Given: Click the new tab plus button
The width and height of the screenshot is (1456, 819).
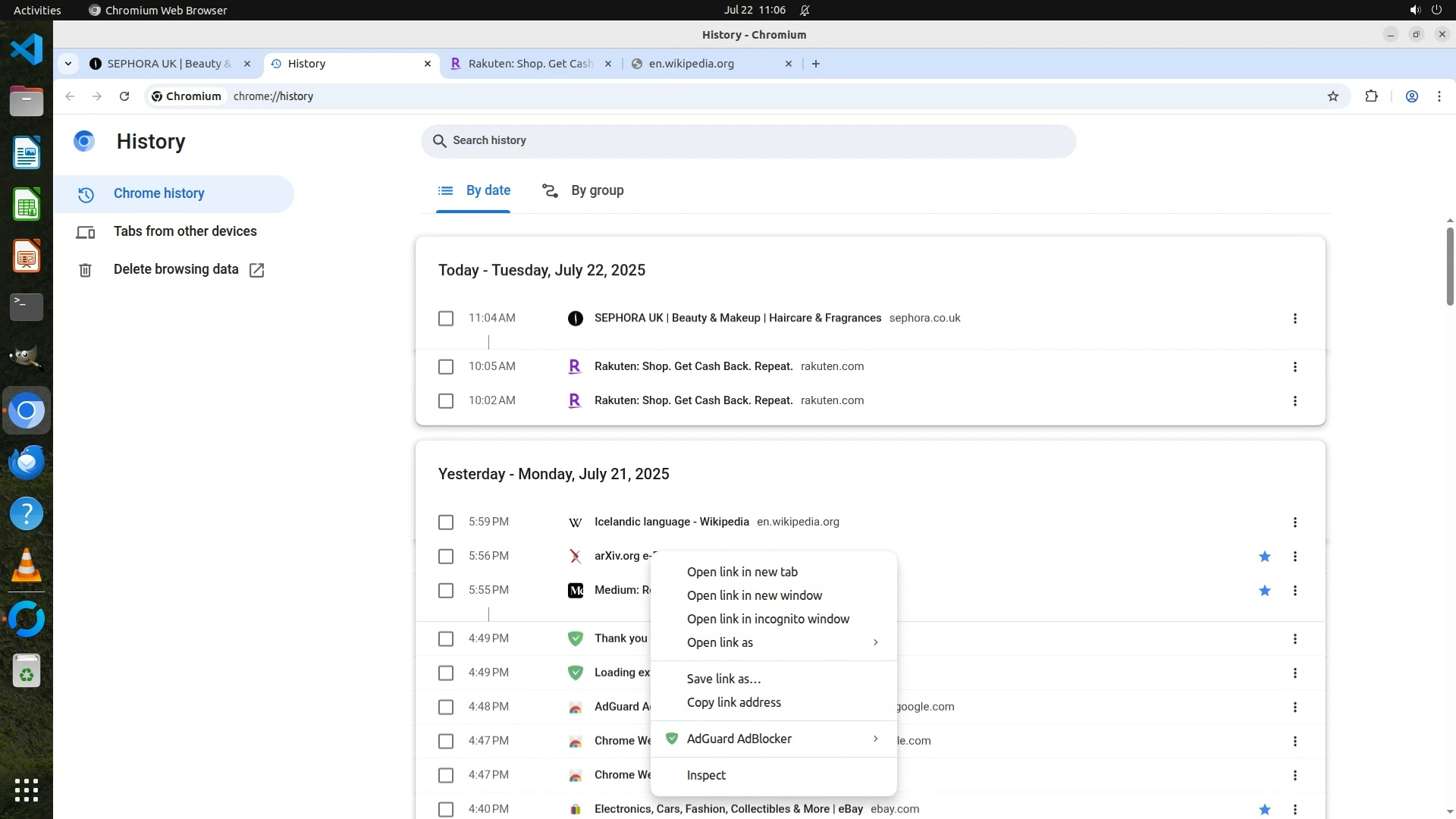Looking at the screenshot, I should 815,64.
